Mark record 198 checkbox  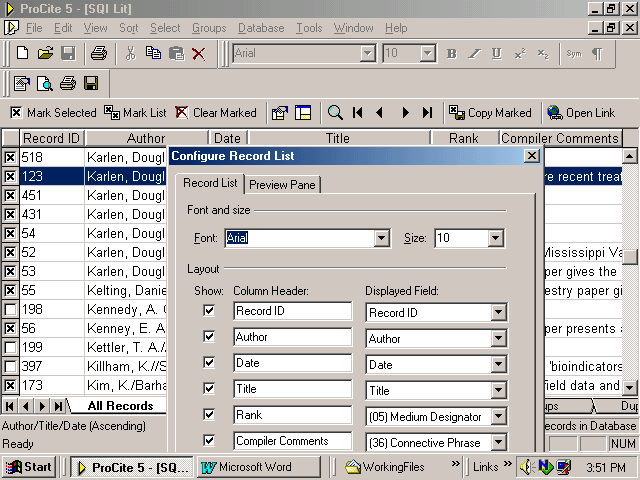coord(10,309)
